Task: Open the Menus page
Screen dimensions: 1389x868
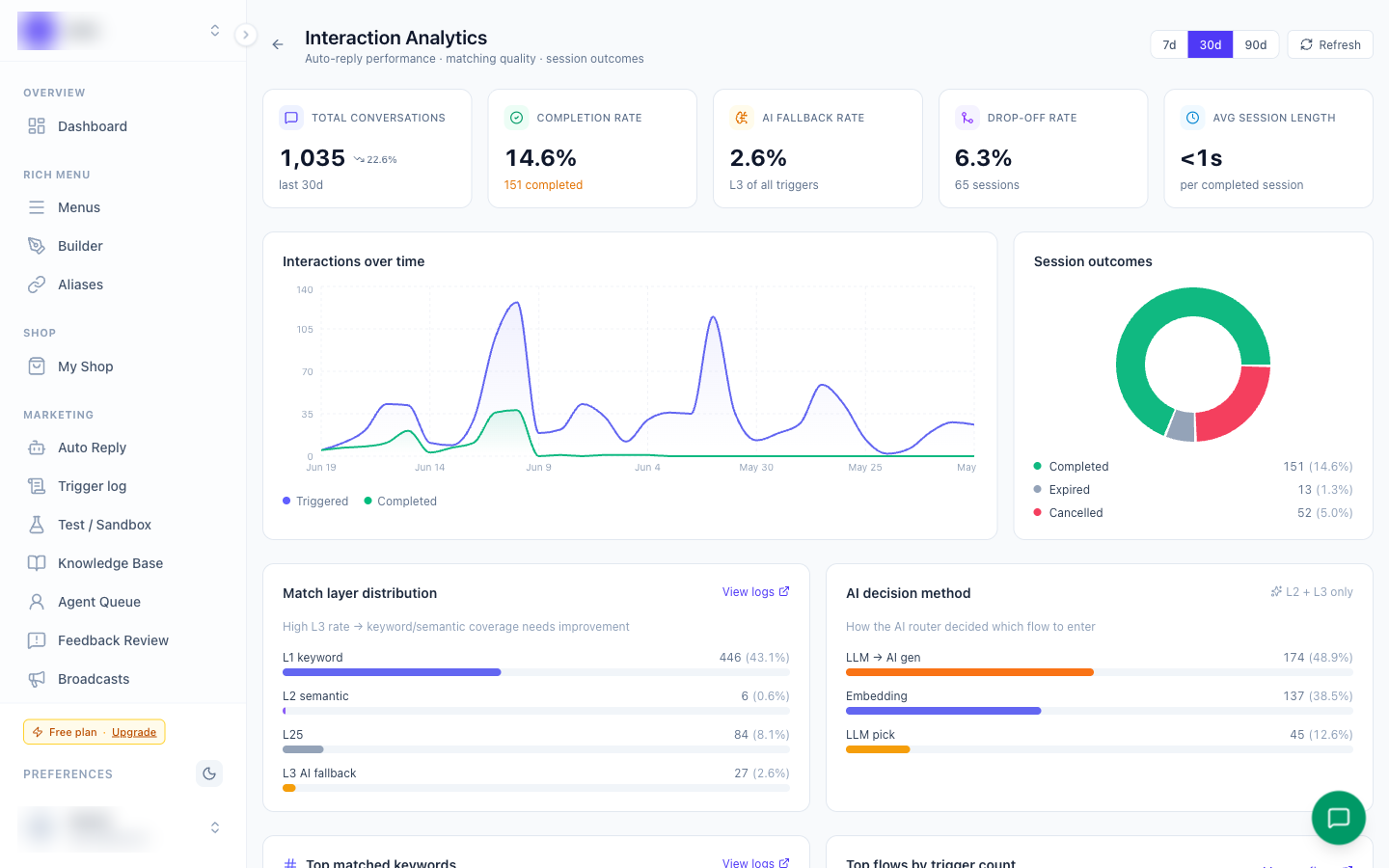Action: tap(123, 207)
